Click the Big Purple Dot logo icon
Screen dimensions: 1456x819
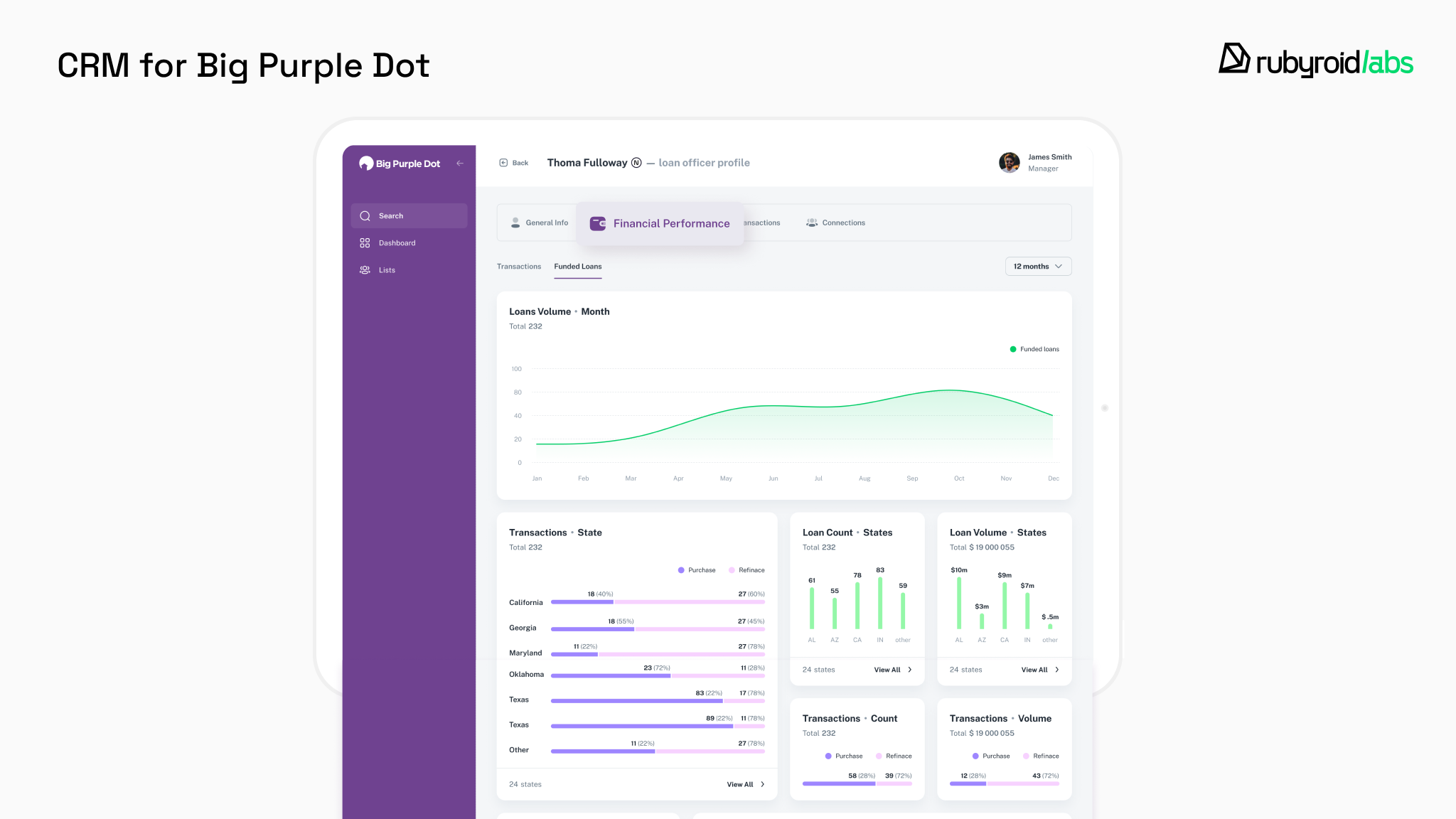(x=366, y=164)
